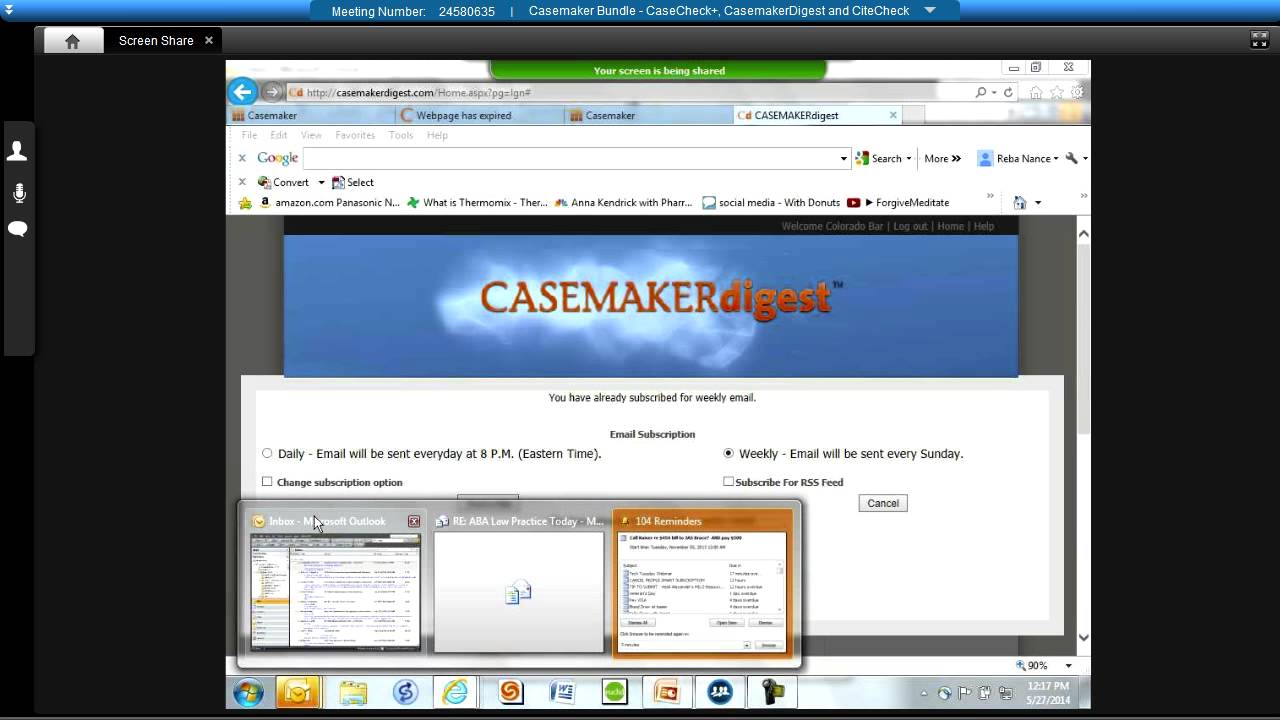Click the Windows Start orb

[248, 692]
